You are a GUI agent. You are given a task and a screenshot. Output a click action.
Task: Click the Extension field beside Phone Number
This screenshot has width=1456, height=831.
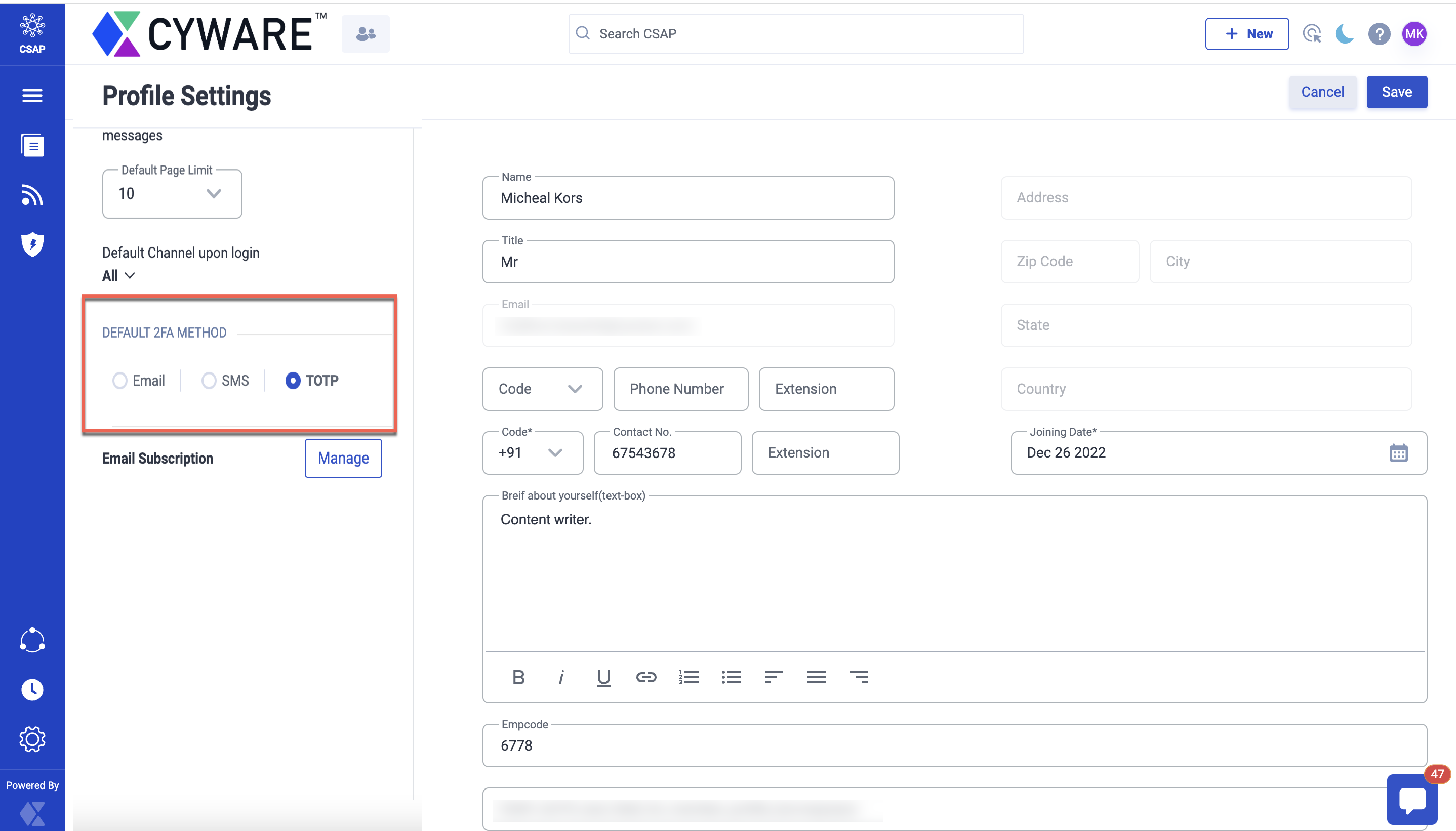point(826,389)
